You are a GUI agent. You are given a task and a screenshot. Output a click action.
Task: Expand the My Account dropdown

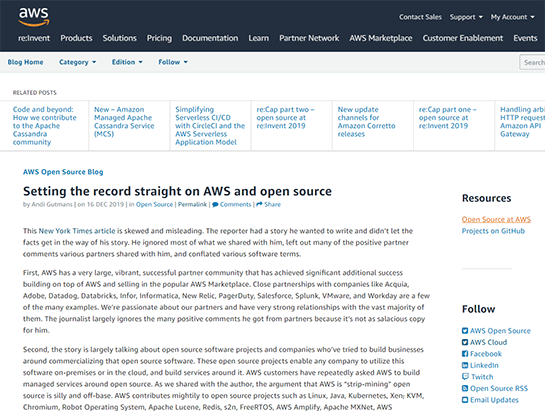click(513, 17)
